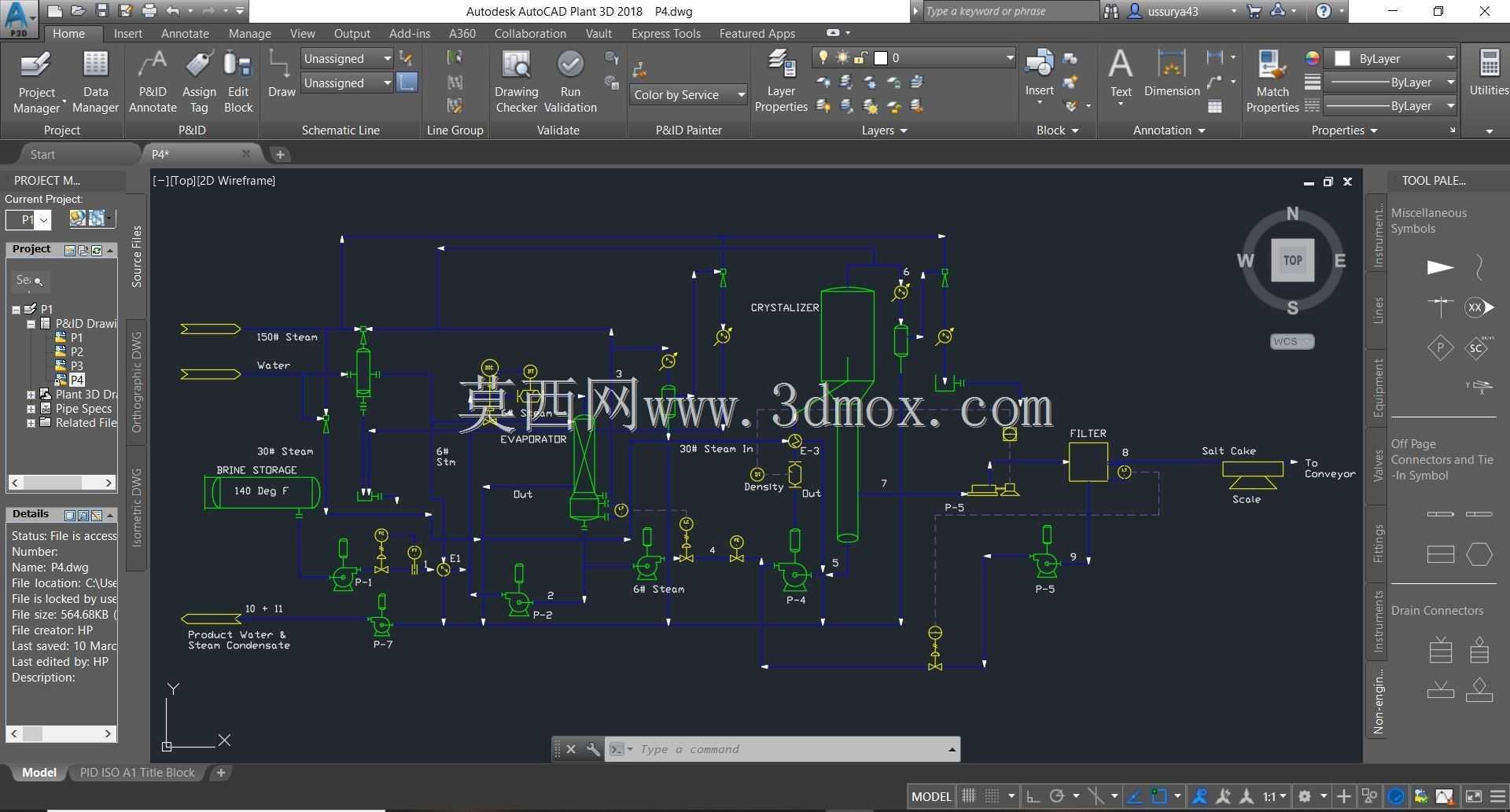Open the Color by Service dropdown

click(x=688, y=94)
